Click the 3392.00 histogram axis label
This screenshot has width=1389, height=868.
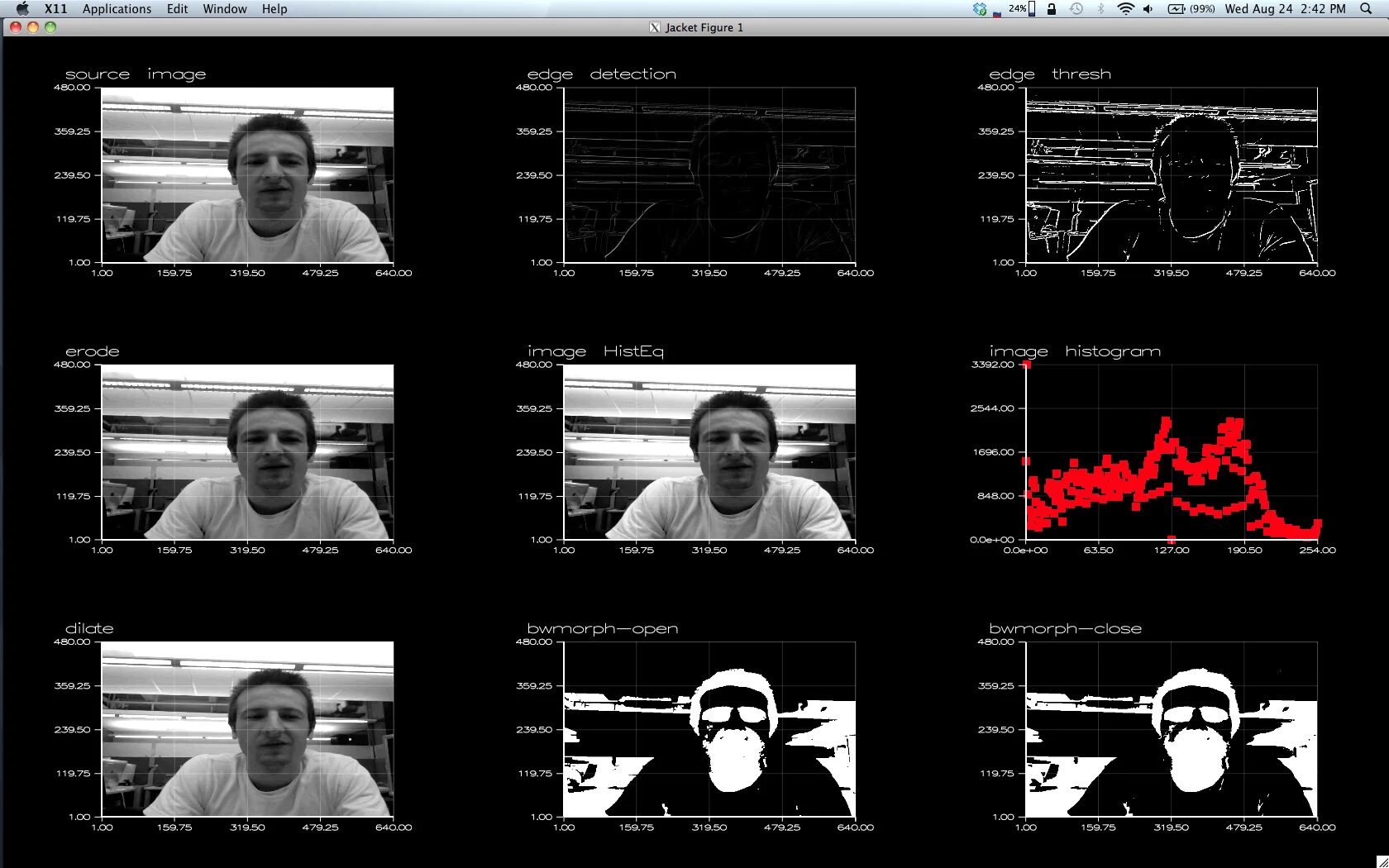click(992, 365)
